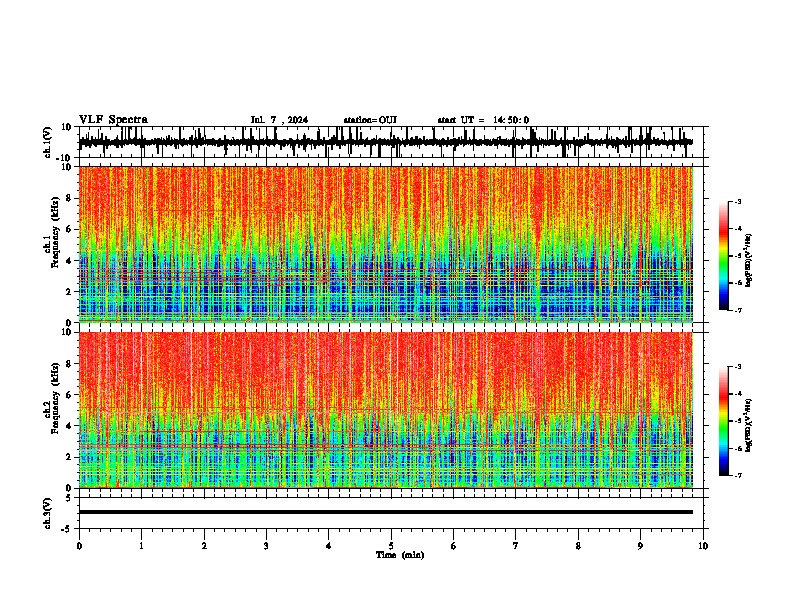This screenshot has width=792, height=612.
Task: Click time axis tick label "7"
Action: 516,546
